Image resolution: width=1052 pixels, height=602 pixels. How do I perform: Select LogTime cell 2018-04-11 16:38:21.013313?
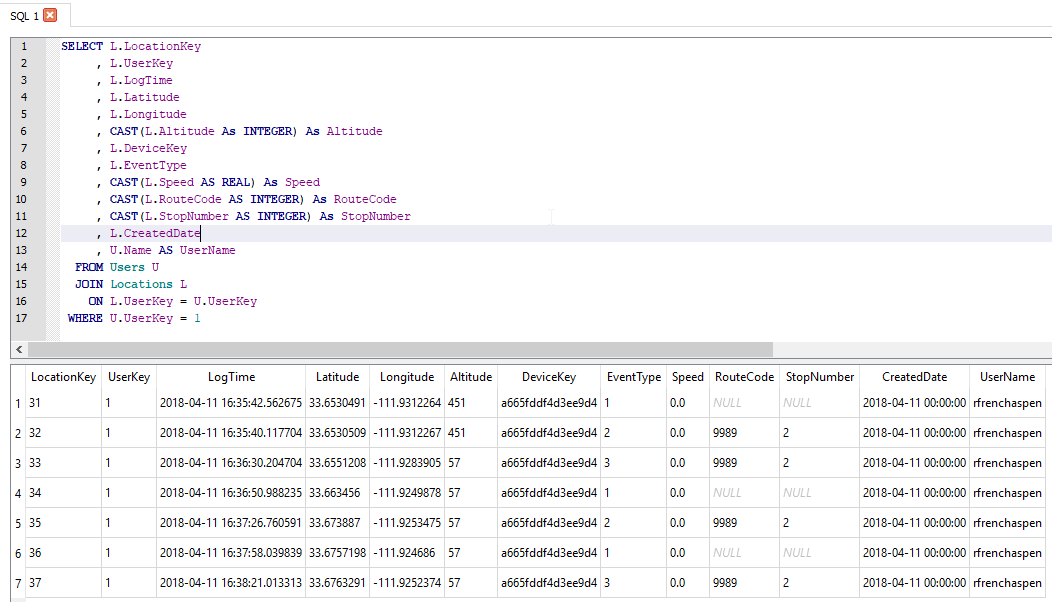(x=231, y=583)
